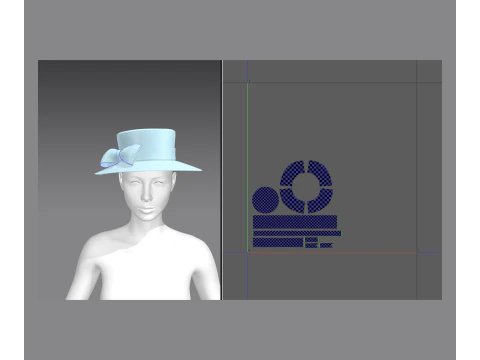Select the lower-left brim arc pattern piece
Image resolution: width=480 pixels, height=360 pixels.
[291, 201]
